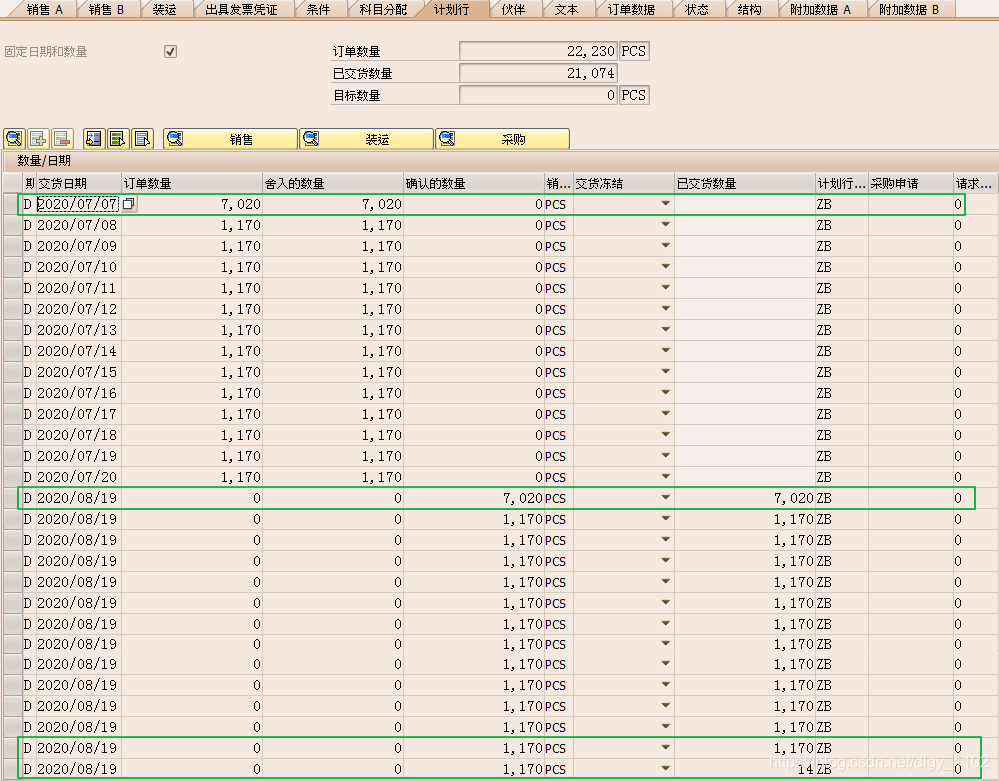Screen dimensions: 999x781
Task: Click the 装运 details button
Action: [x=366, y=139]
